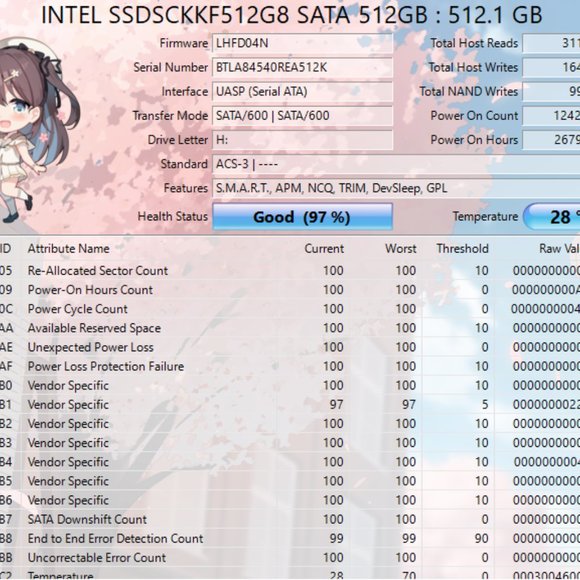The height and width of the screenshot is (580, 580).
Task: Click the Health Status label
Action: tap(173, 216)
